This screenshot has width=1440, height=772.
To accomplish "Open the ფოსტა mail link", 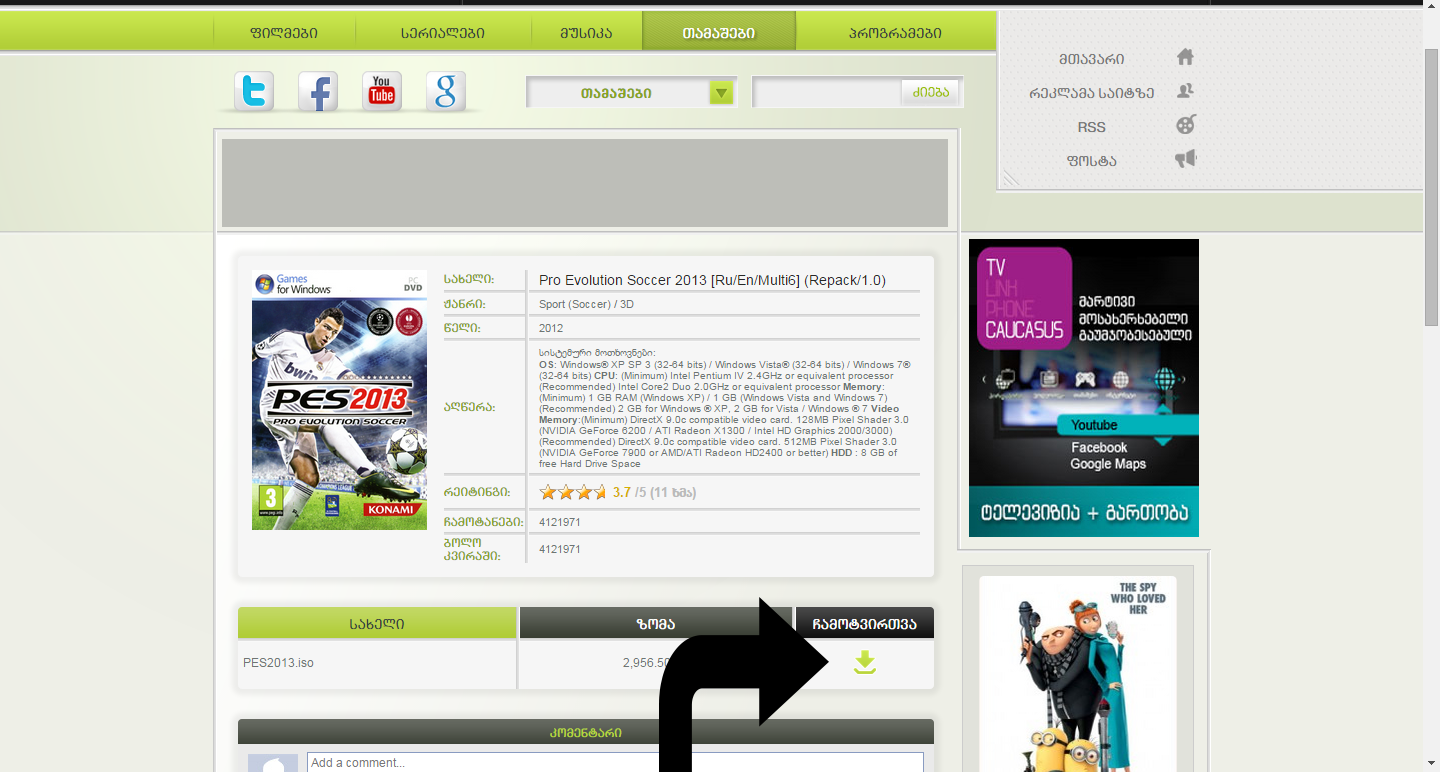I will pos(1091,161).
